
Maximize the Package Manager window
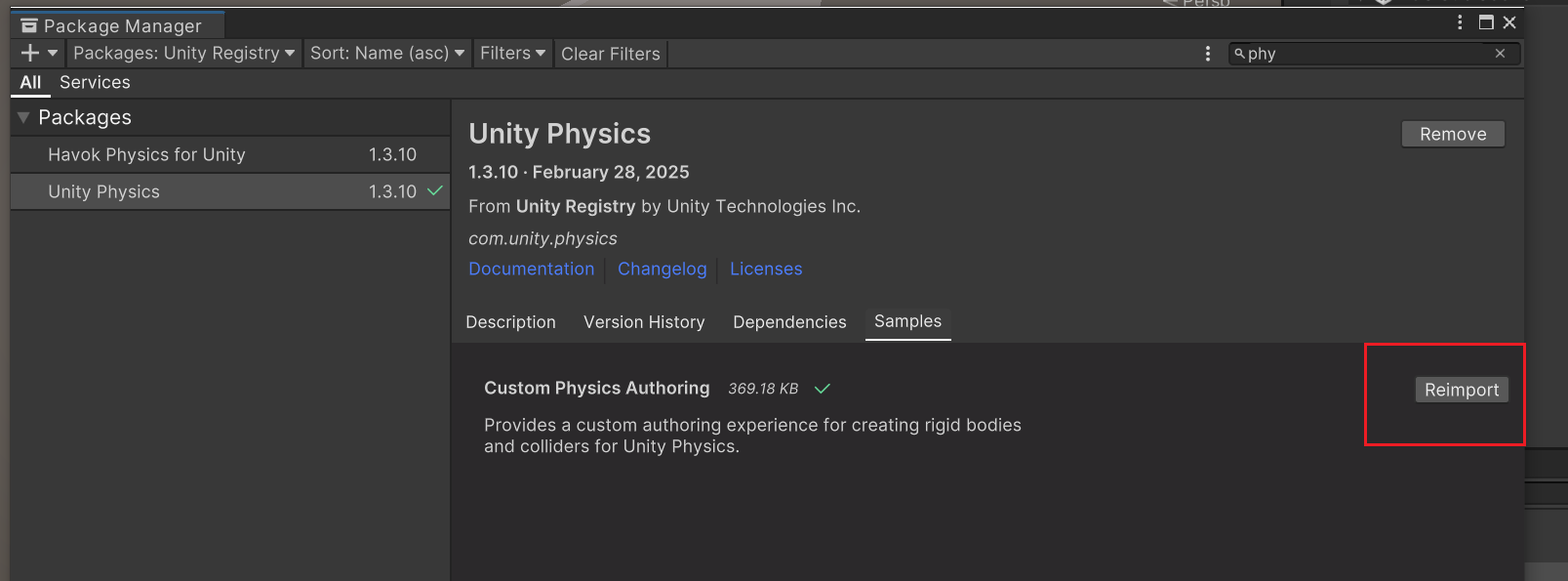coord(1486,22)
